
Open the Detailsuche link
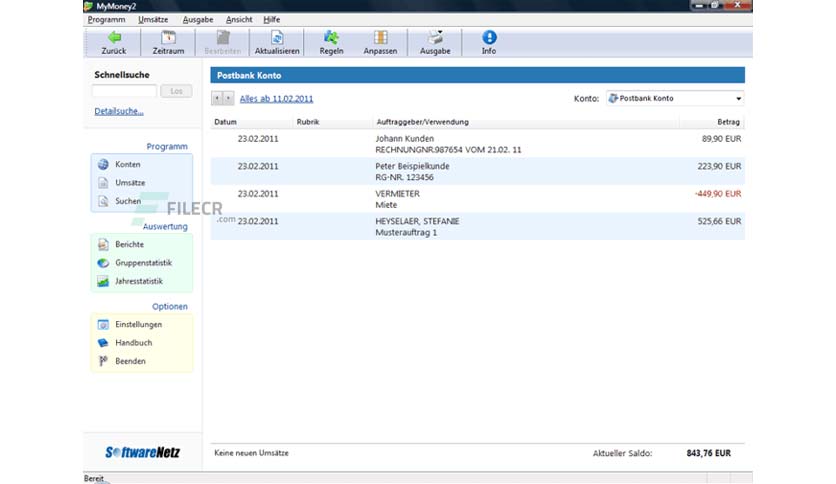(119, 111)
